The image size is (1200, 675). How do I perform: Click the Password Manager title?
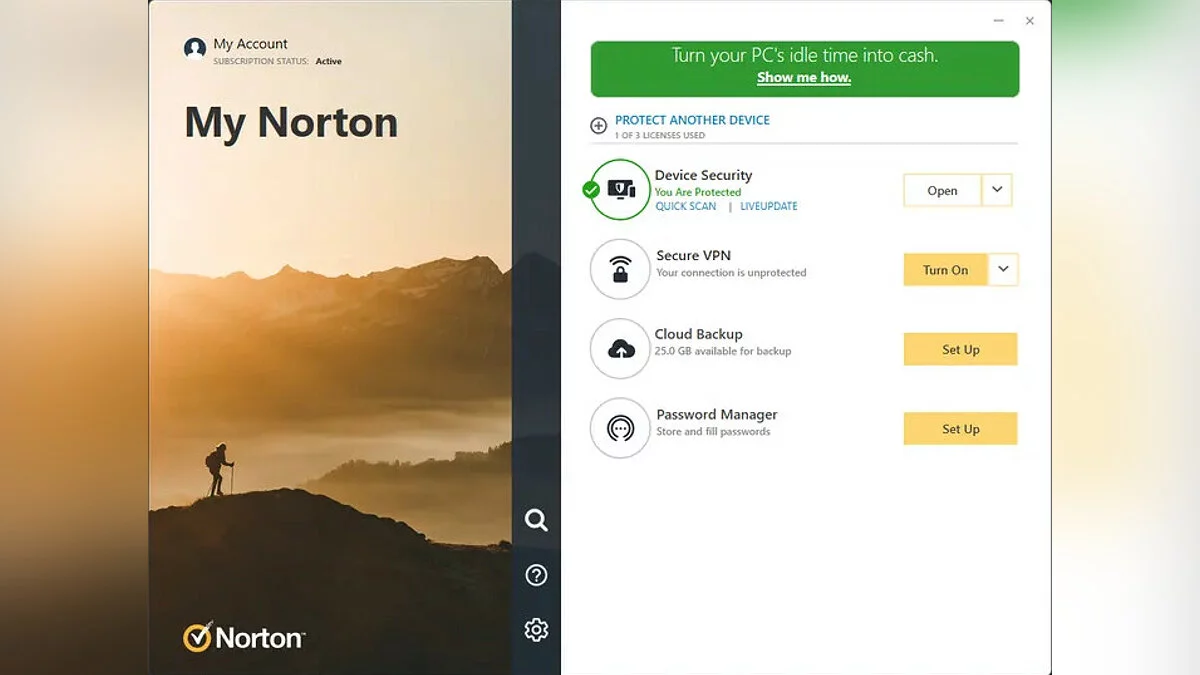[x=717, y=414]
